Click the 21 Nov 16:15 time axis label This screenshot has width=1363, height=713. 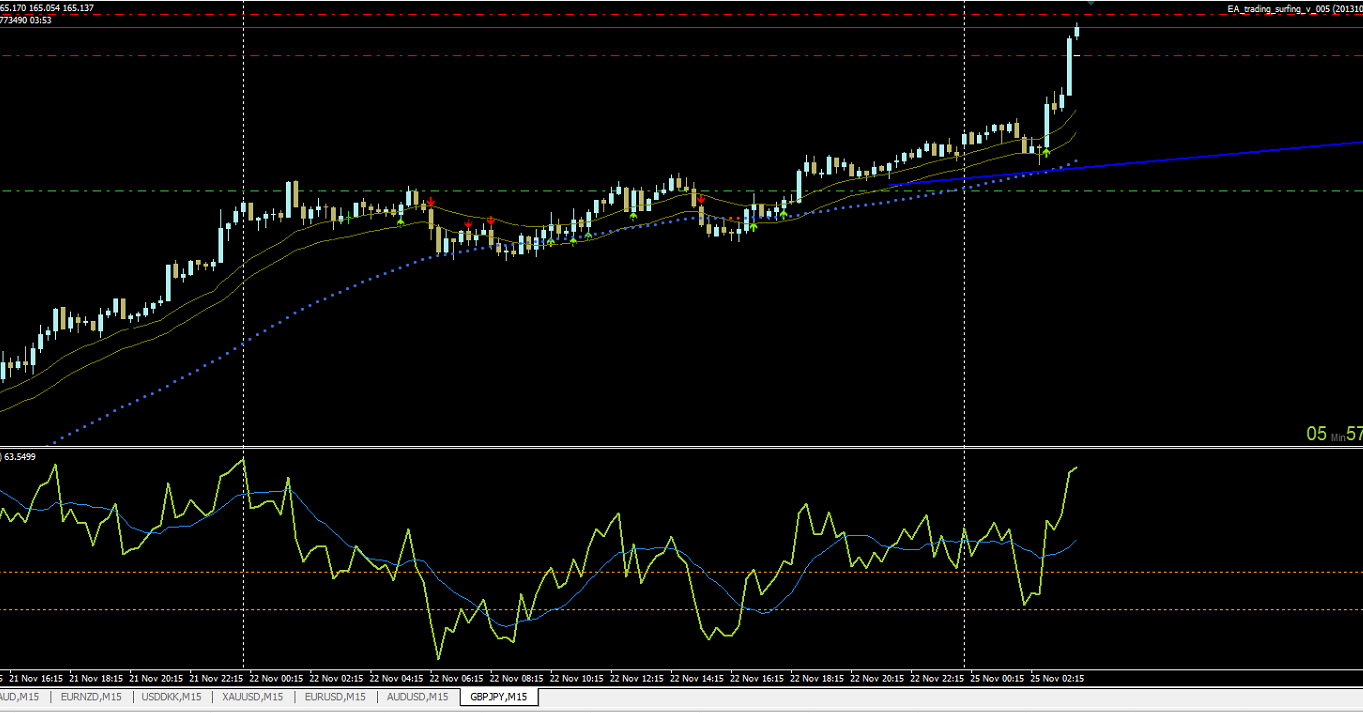[x=38, y=678]
